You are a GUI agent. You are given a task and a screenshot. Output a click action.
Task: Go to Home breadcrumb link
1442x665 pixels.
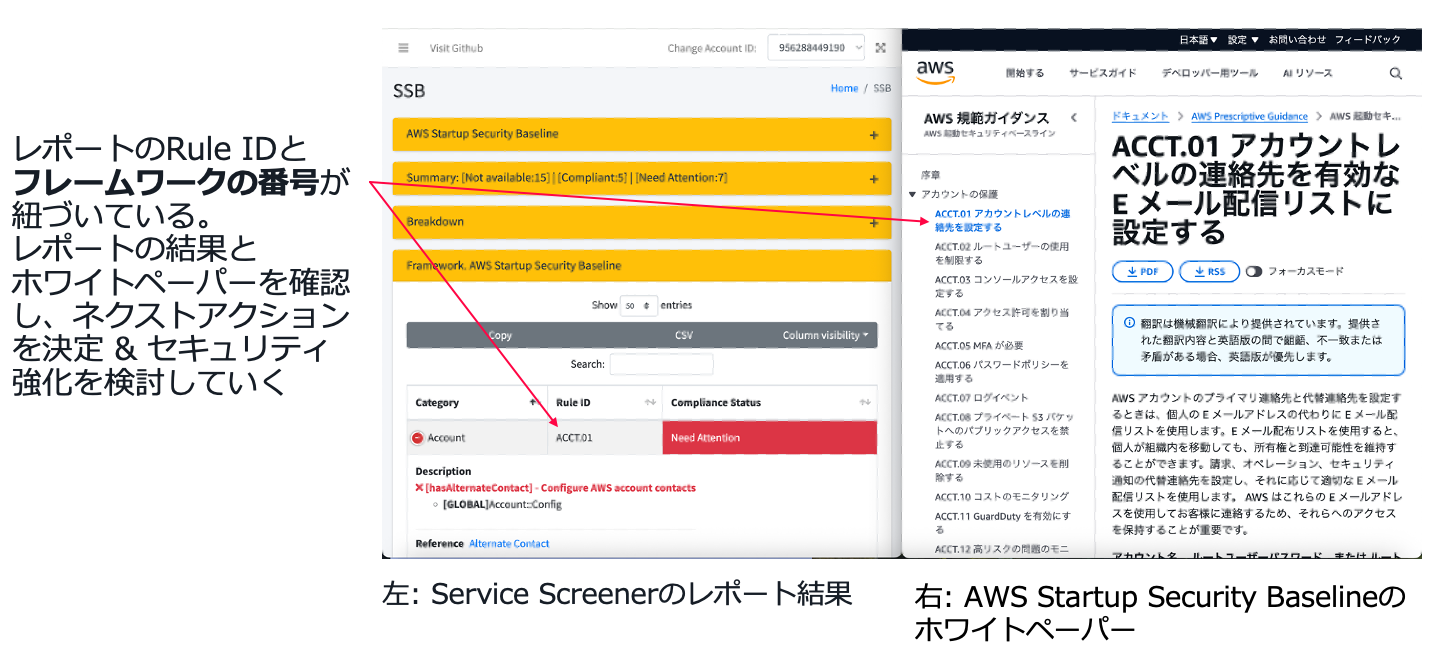tap(844, 88)
